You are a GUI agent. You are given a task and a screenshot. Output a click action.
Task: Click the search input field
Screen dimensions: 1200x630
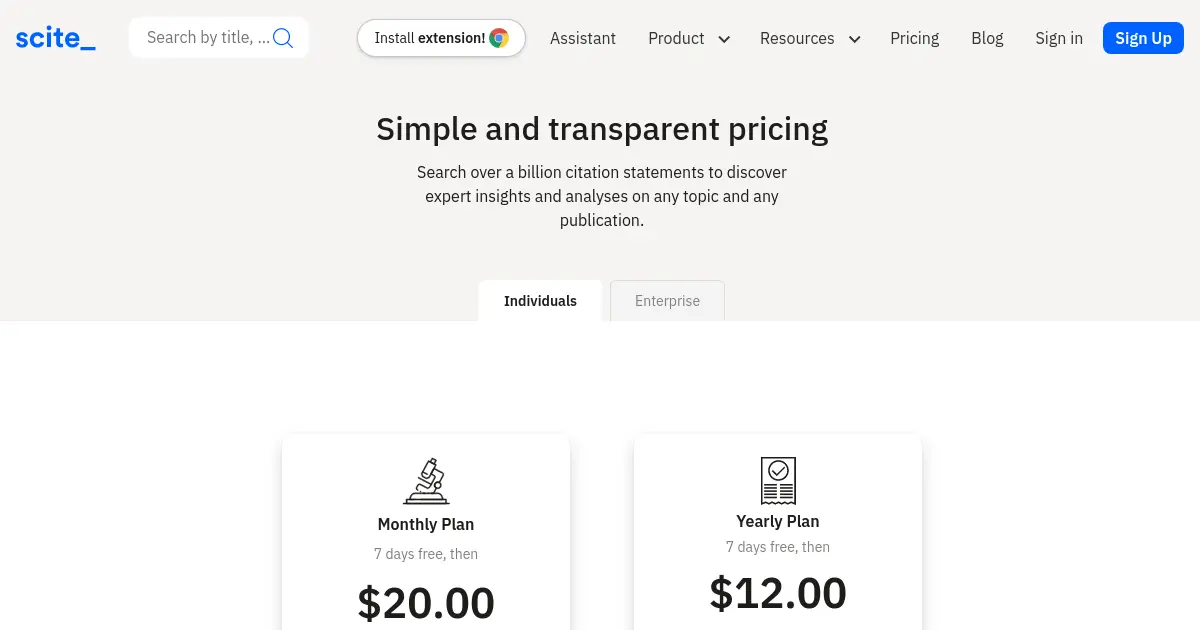click(x=205, y=37)
